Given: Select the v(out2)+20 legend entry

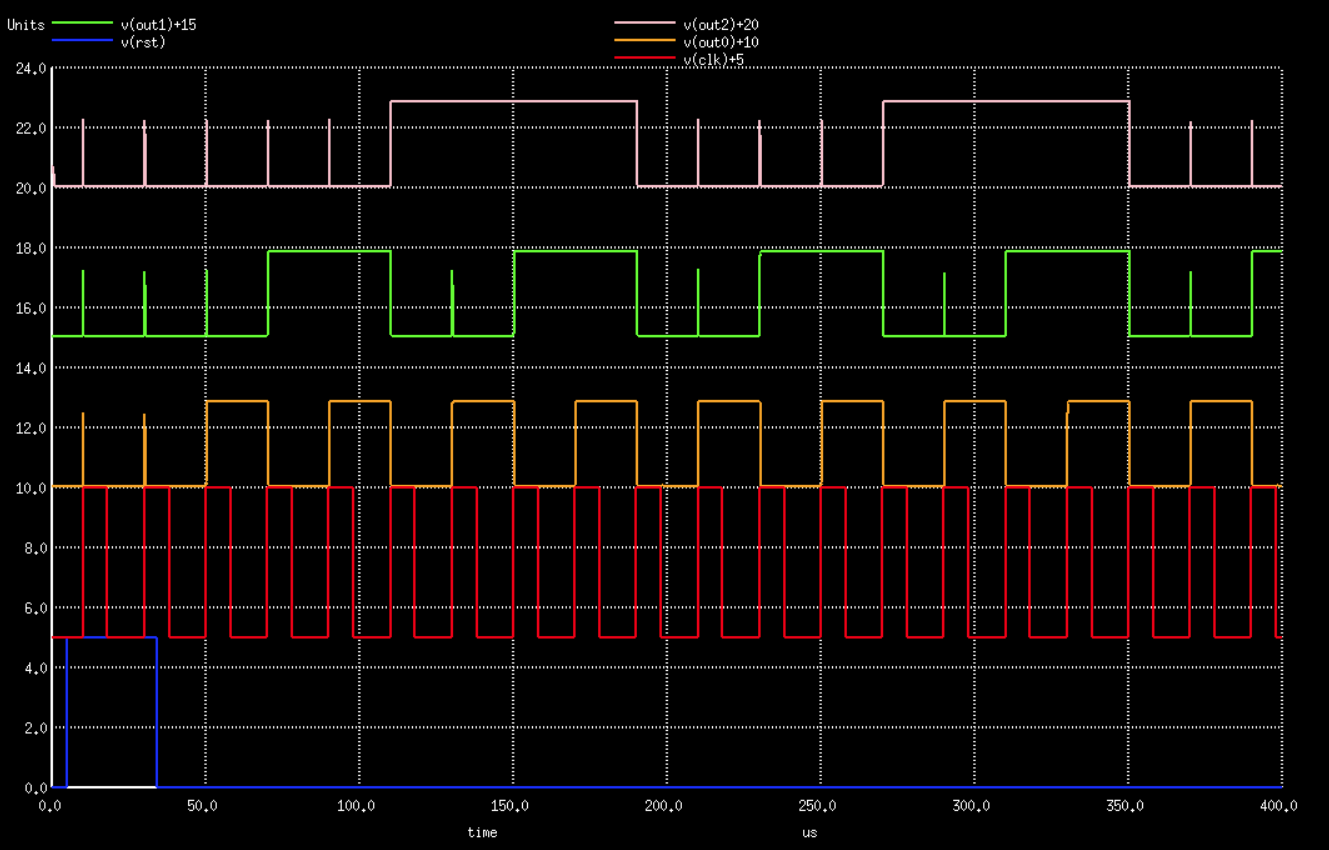Looking at the screenshot, I should (x=726, y=24).
